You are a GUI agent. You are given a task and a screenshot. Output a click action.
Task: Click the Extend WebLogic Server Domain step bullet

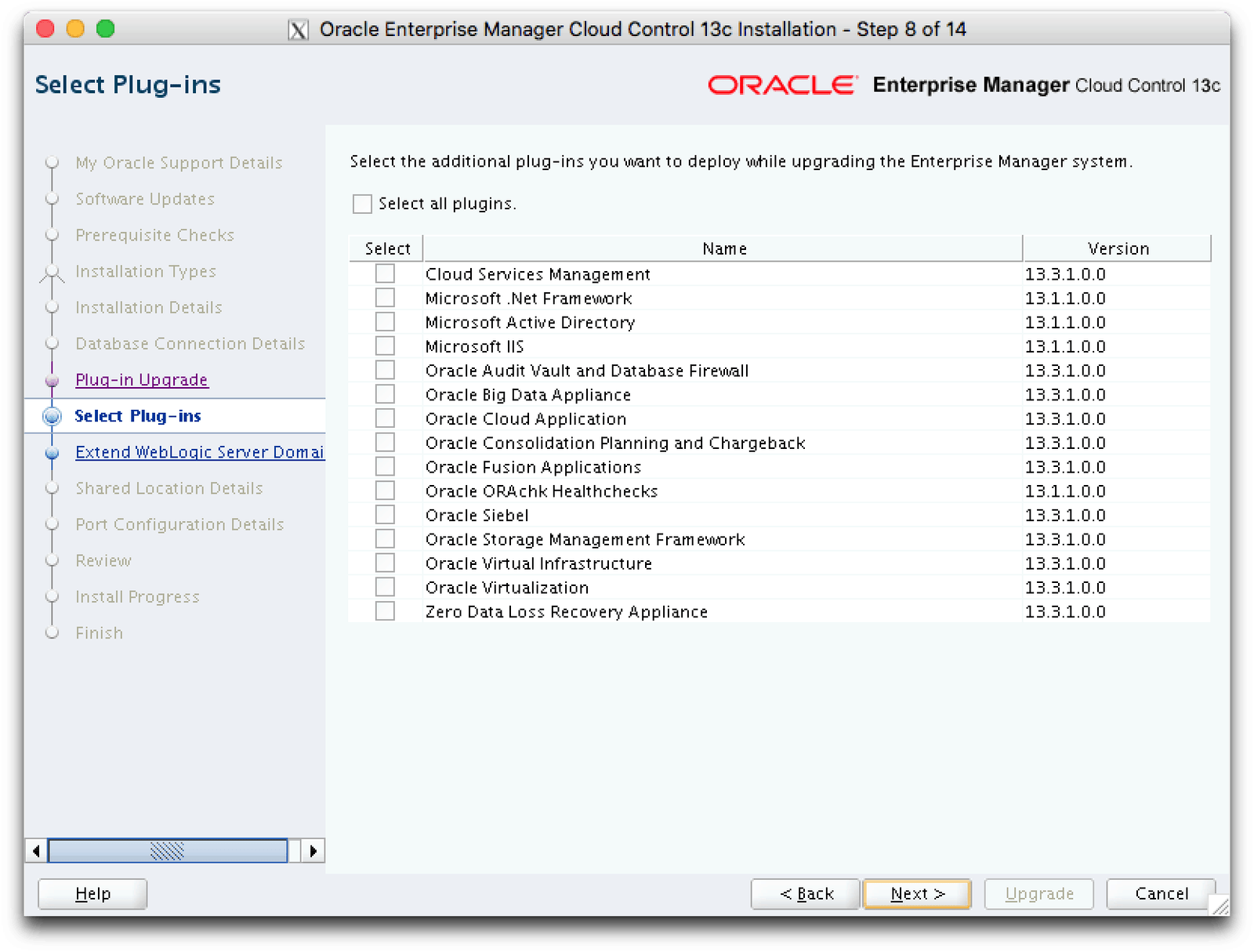(53, 453)
